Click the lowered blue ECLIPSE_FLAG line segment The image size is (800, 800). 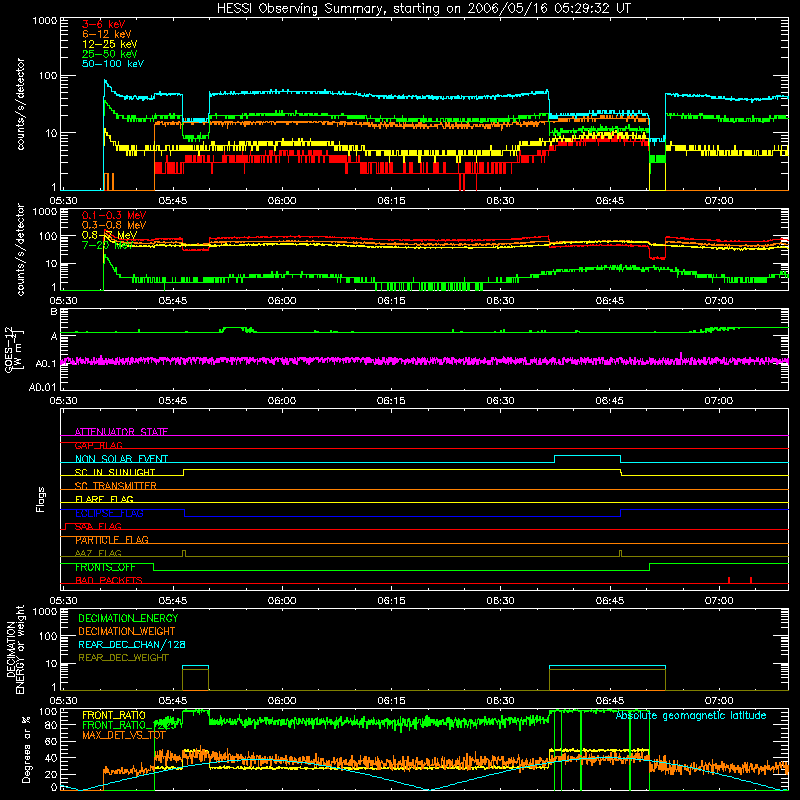[403, 516]
